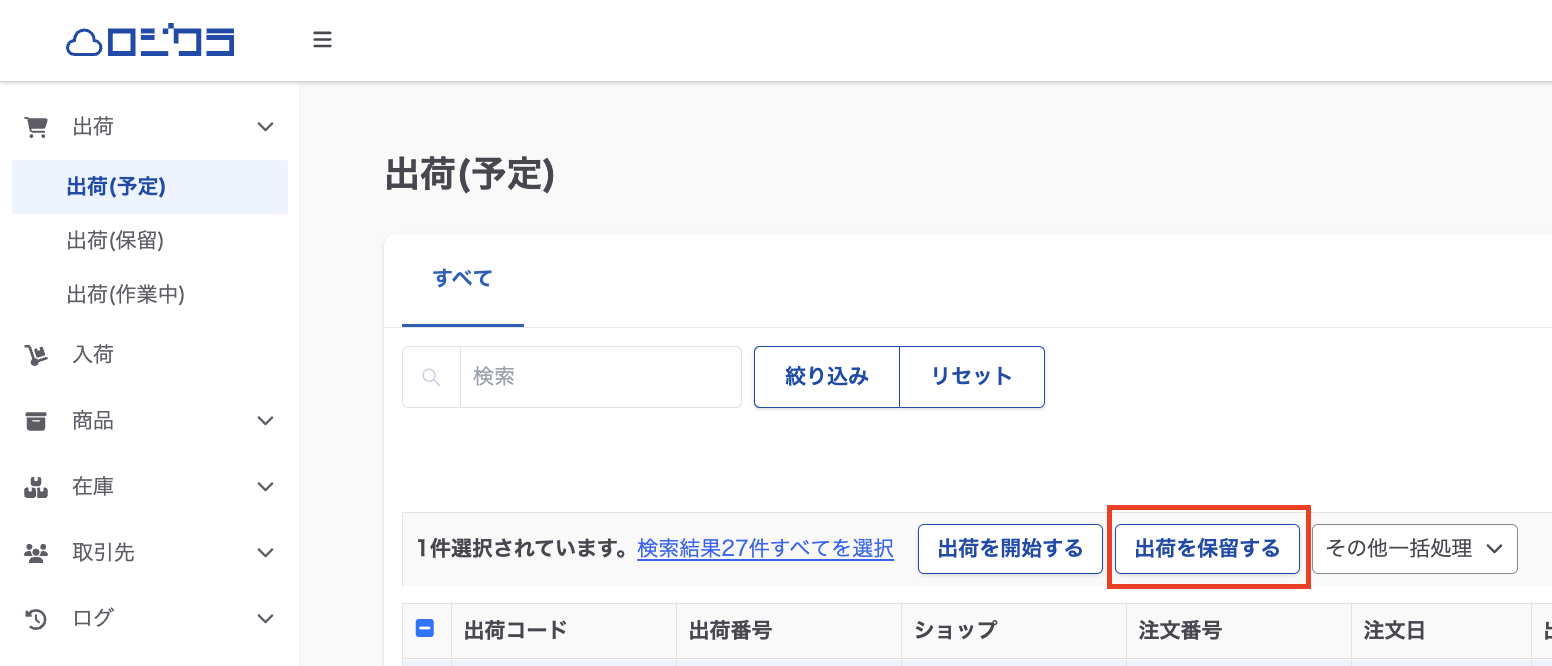This screenshot has width=1552, height=666.
Task: Click the Logikura cloud logo
Action: (x=150, y=41)
